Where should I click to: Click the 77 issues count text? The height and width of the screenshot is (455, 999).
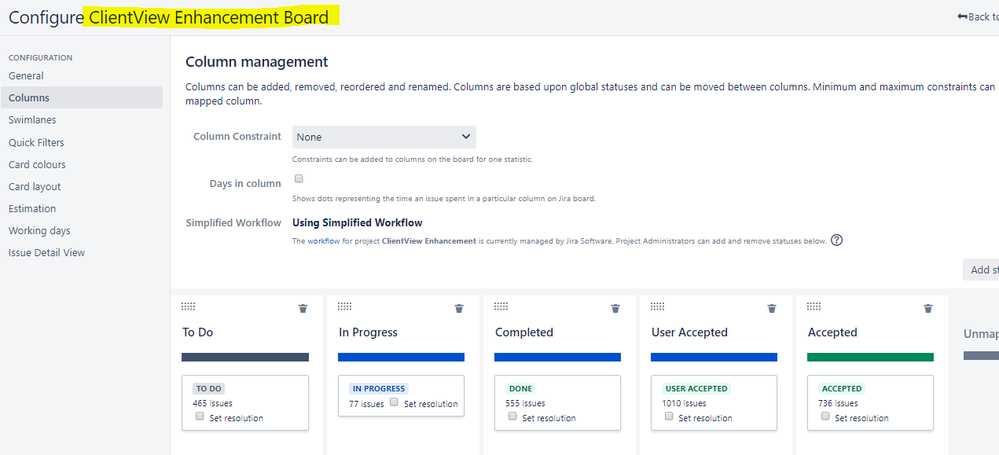tap(366, 404)
